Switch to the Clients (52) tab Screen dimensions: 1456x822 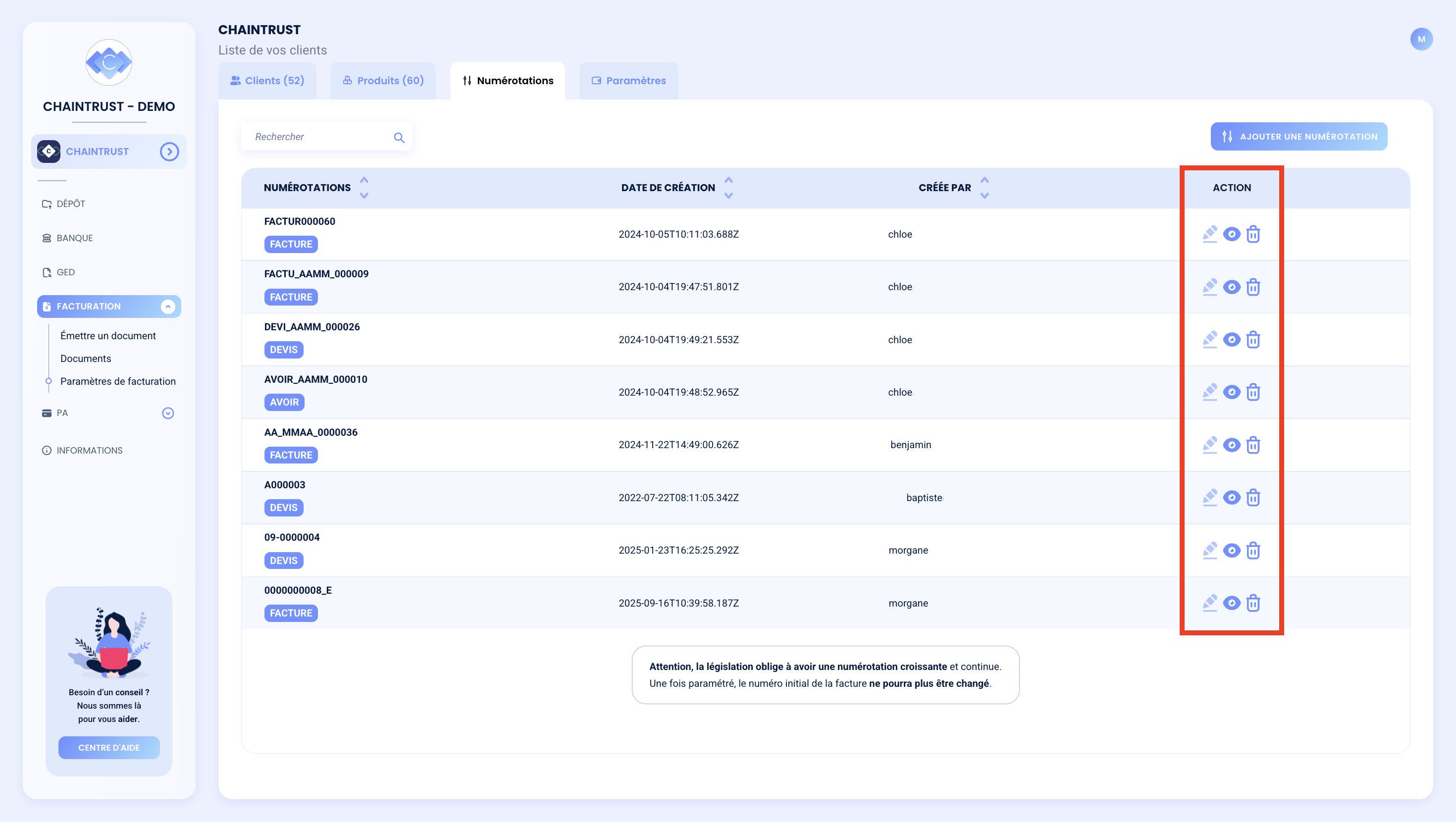click(x=267, y=81)
